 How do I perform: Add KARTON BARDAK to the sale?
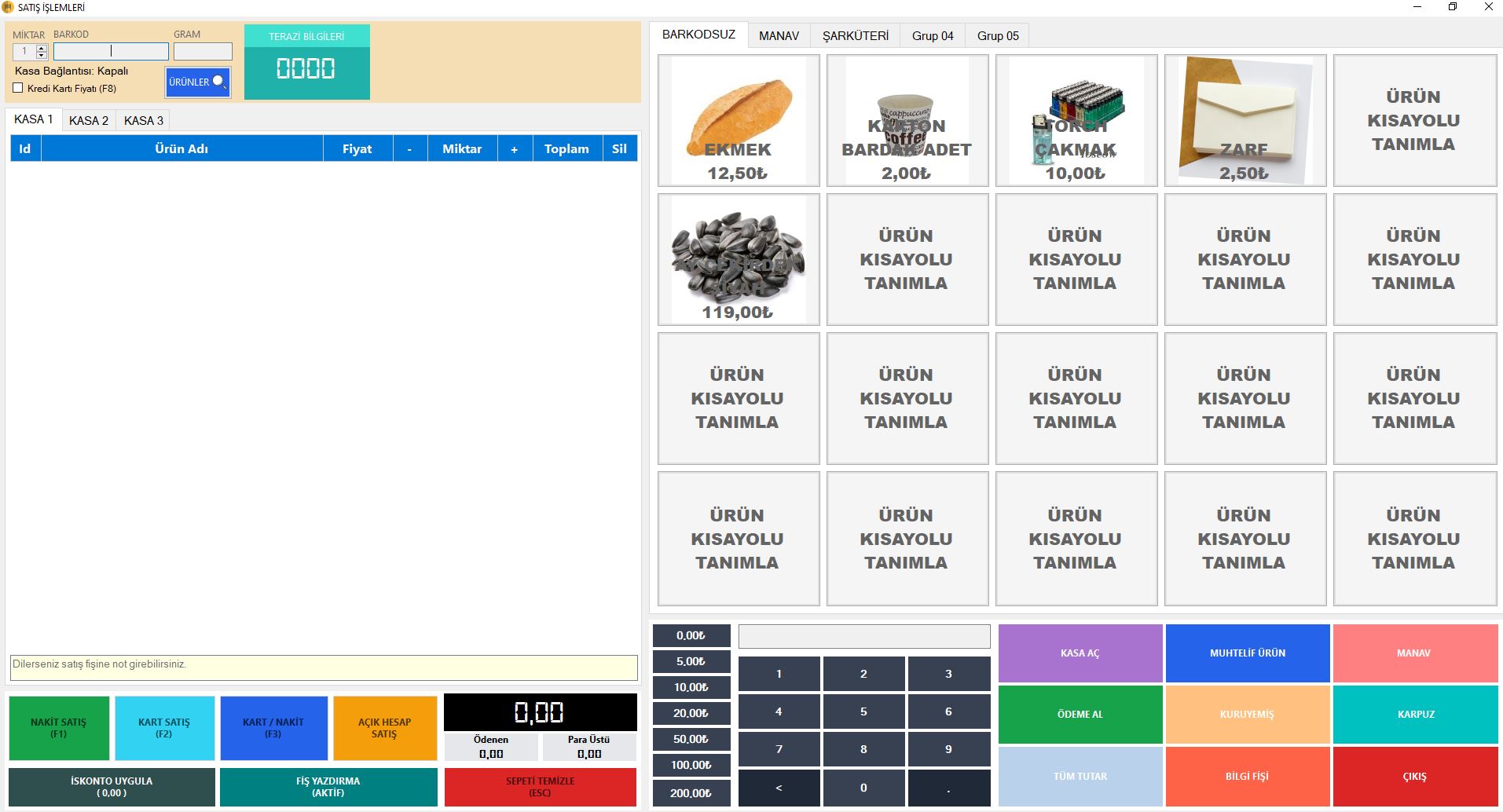point(907,119)
